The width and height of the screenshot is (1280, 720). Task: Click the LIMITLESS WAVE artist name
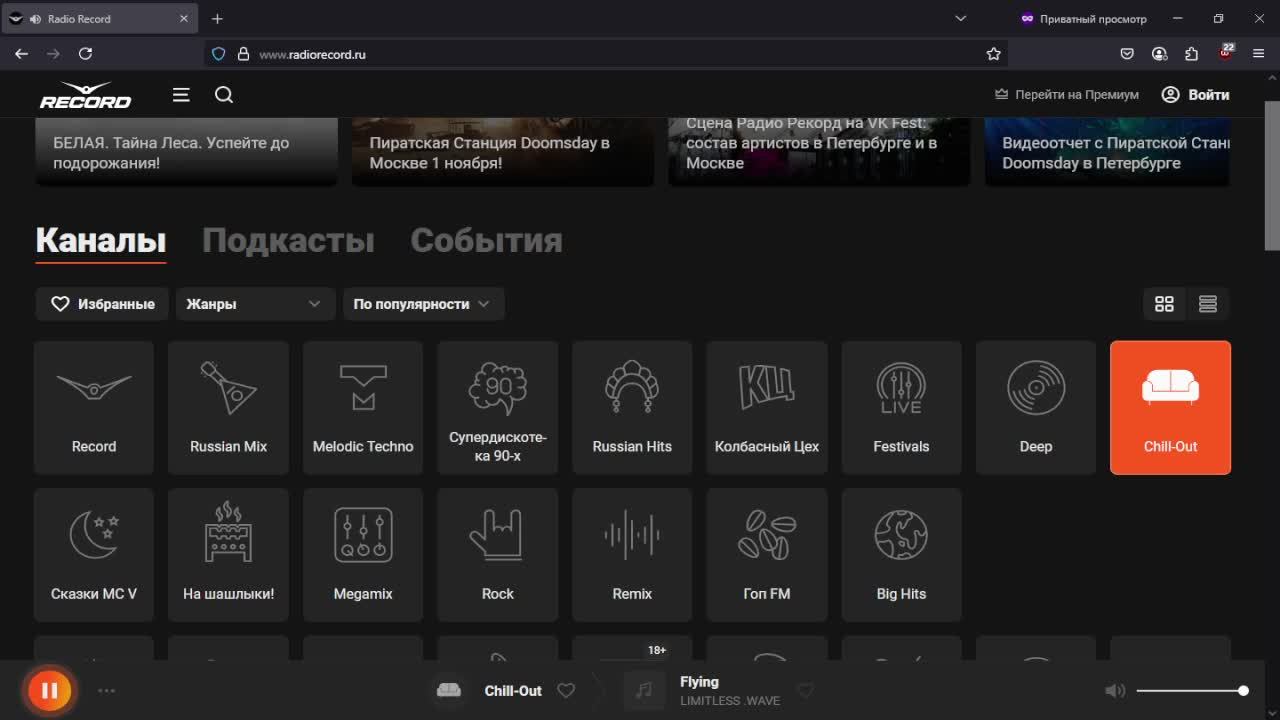coord(730,701)
